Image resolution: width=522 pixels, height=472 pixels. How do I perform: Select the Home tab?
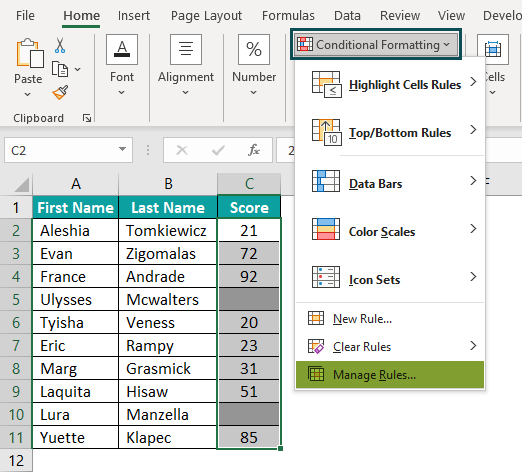[81, 15]
